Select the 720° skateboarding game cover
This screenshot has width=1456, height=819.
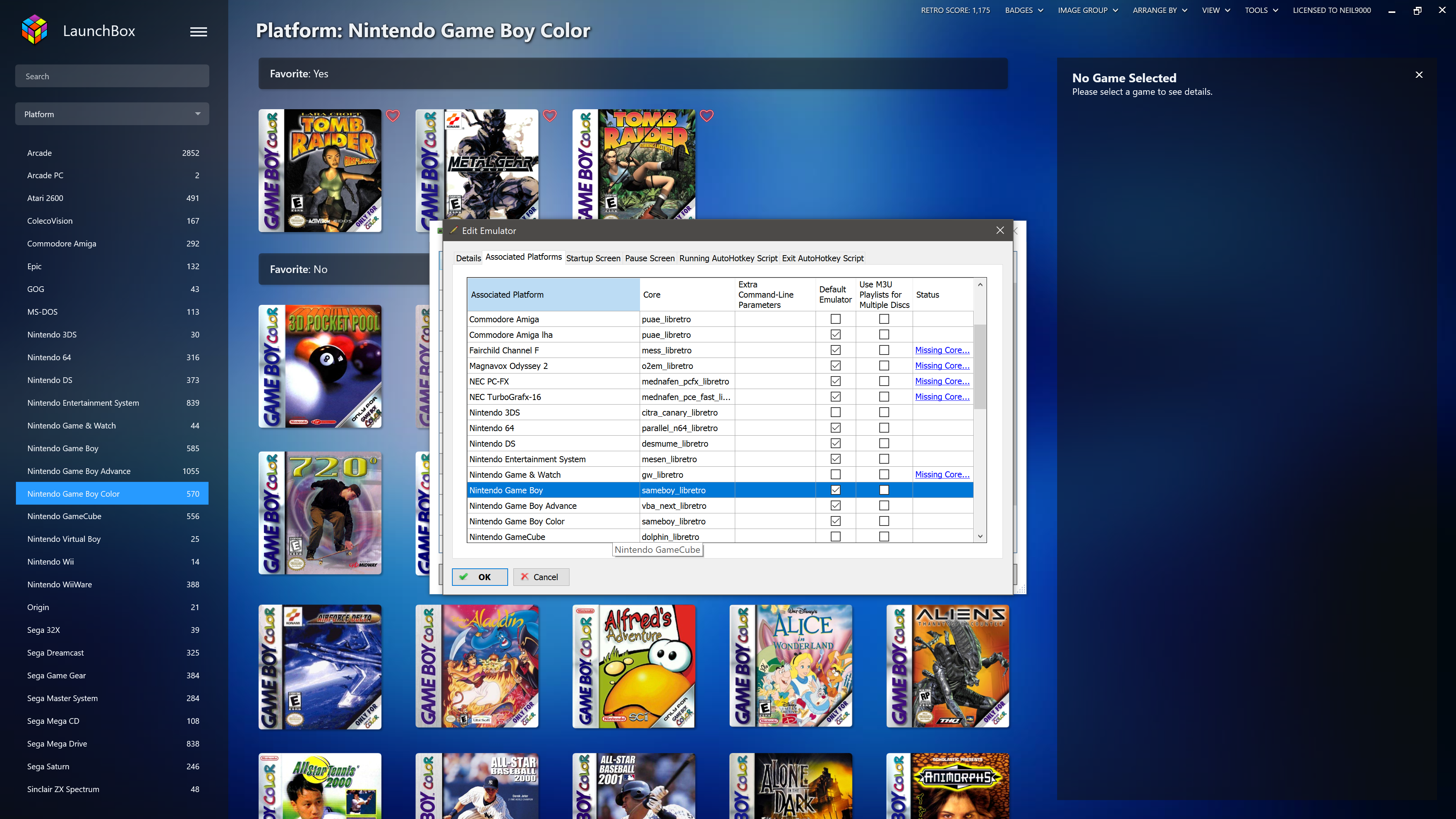pos(320,513)
